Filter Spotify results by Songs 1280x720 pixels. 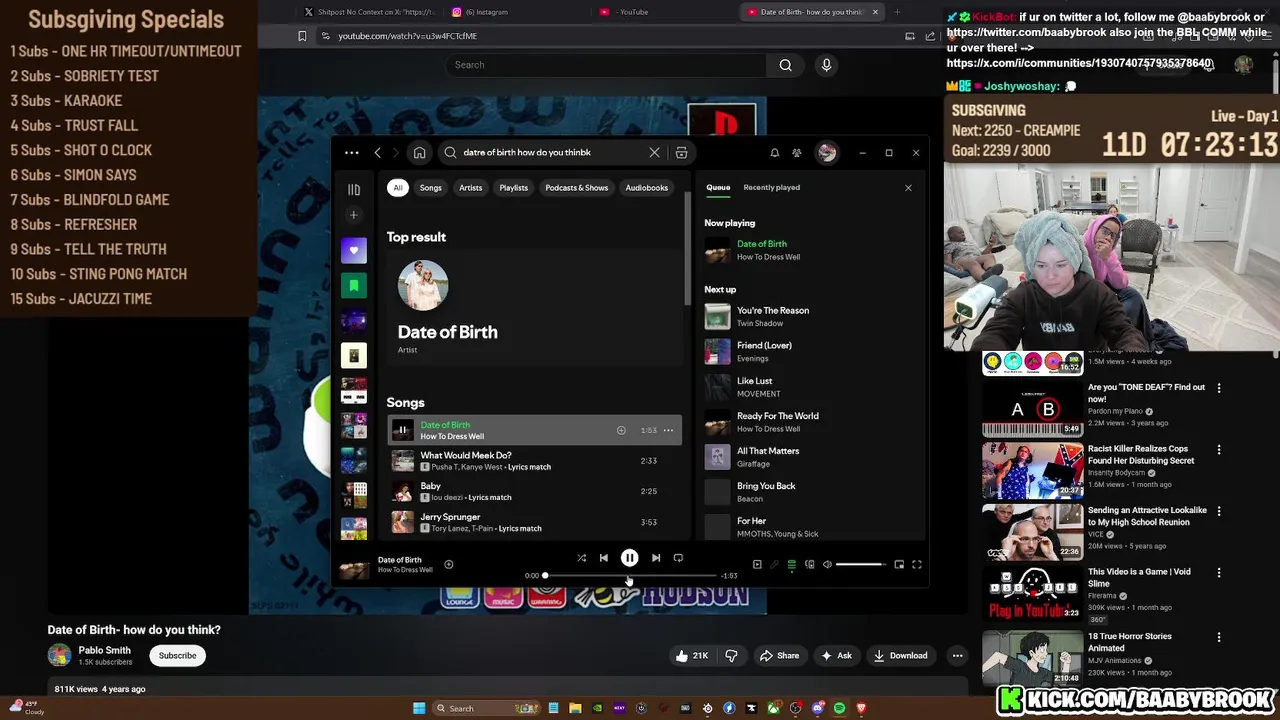click(431, 188)
